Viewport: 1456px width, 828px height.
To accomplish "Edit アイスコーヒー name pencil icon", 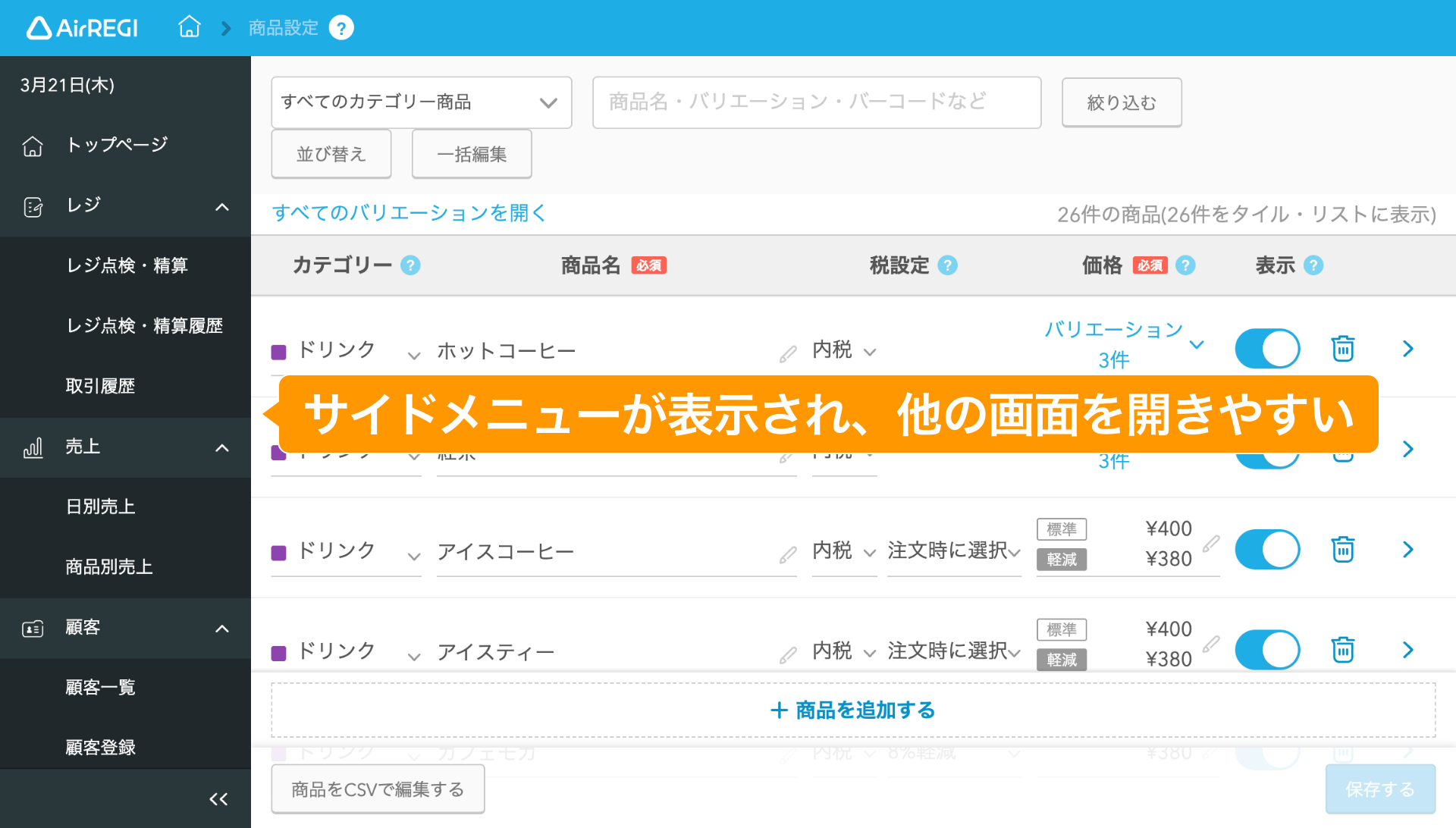I will coord(788,555).
